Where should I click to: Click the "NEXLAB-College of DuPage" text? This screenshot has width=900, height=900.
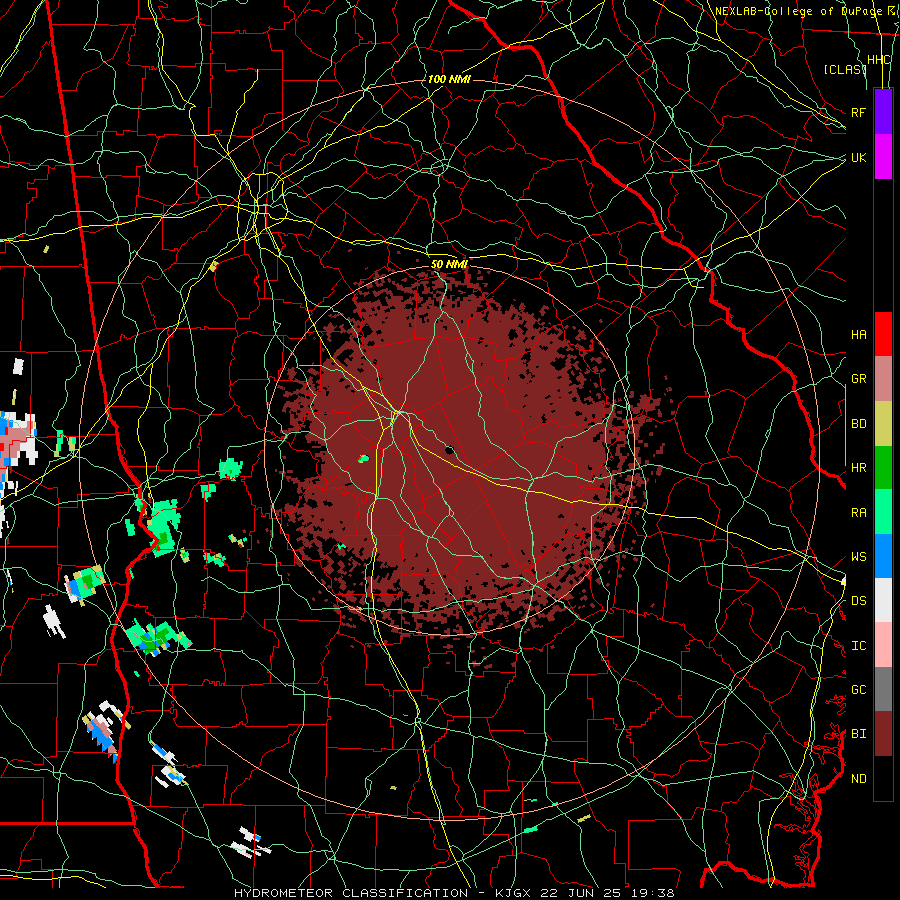coord(798,11)
